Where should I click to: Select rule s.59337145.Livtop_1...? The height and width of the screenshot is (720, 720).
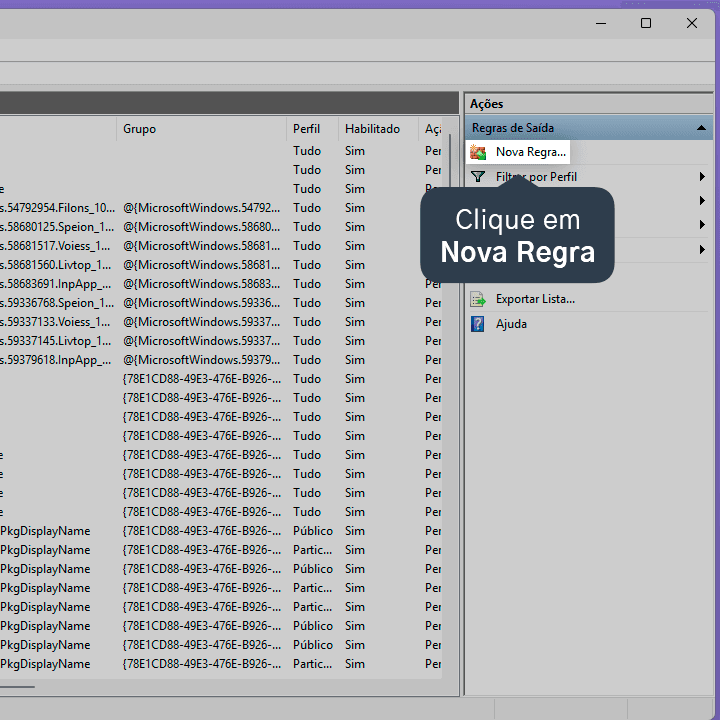point(56,341)
